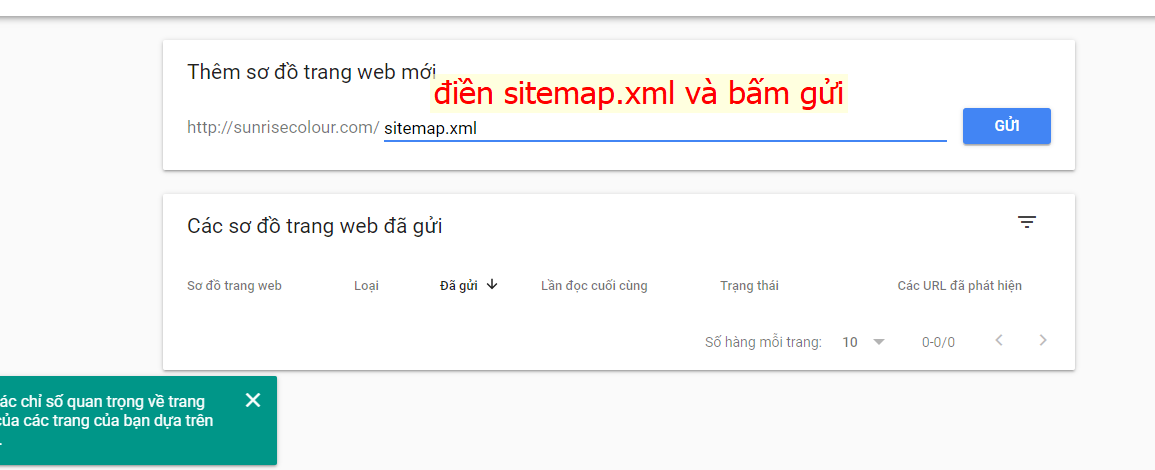The width and height of the screenshot is (1155, 470).
Task: Click the Thêm sơ đồ trang web mới heading
Action: pyautogui.click(x=312, y=71)
